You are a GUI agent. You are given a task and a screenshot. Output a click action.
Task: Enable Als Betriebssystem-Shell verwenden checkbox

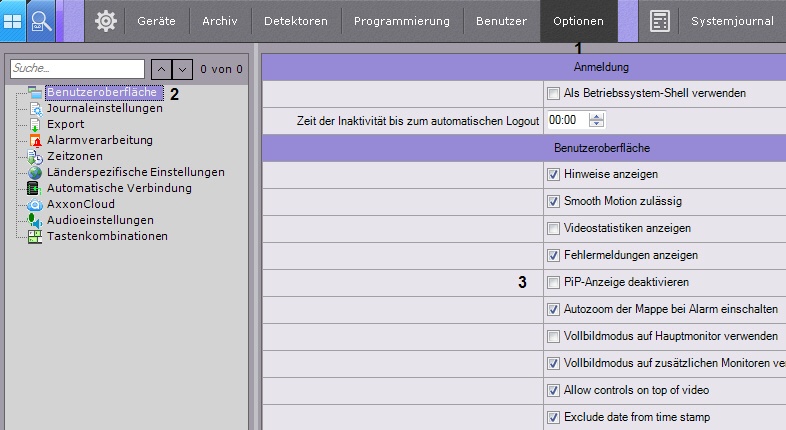pyautogui.click(x=554, y=93)
